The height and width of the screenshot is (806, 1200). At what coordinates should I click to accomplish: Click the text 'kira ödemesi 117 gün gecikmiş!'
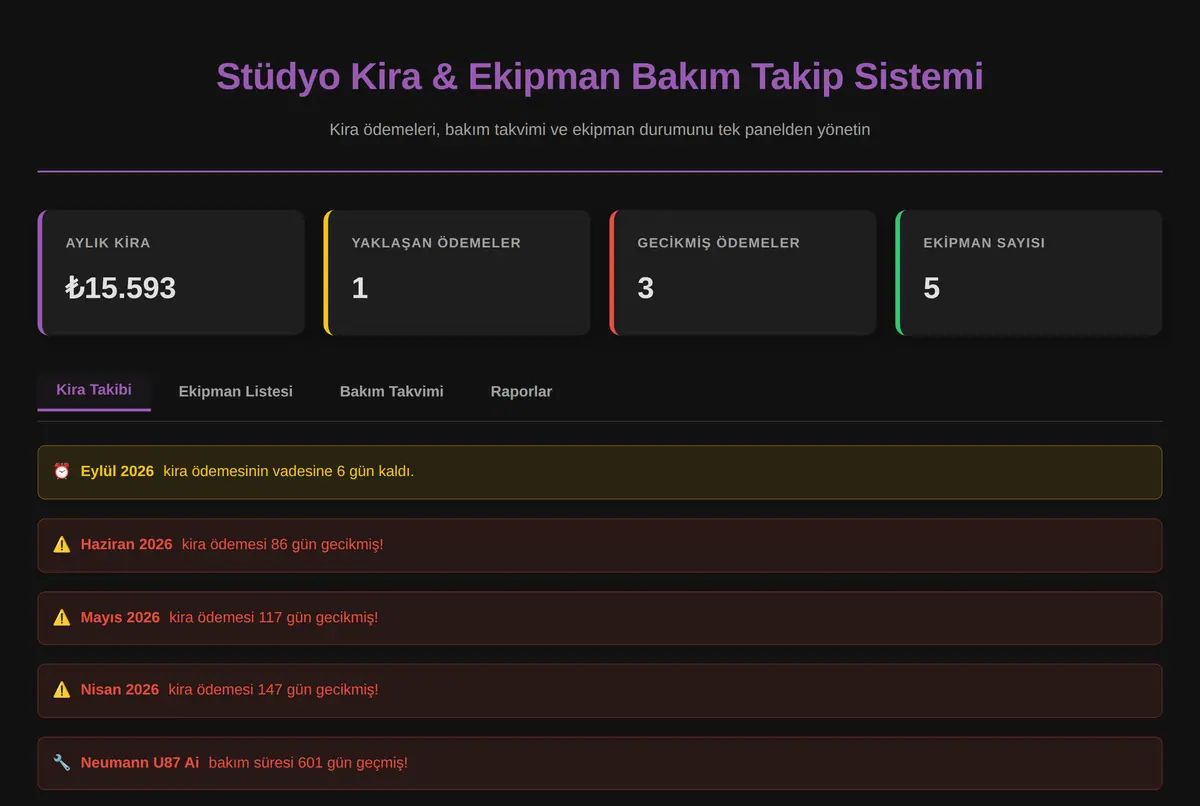274,617
